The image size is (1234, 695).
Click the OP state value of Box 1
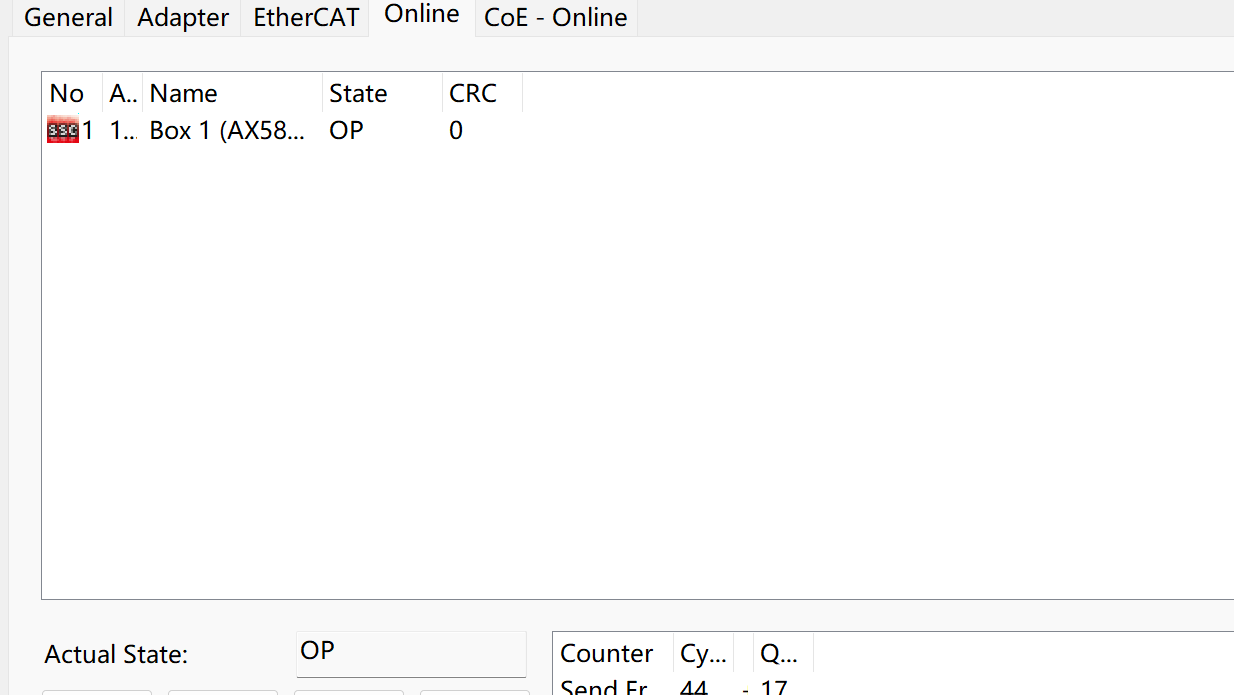[x=345, y=130]
